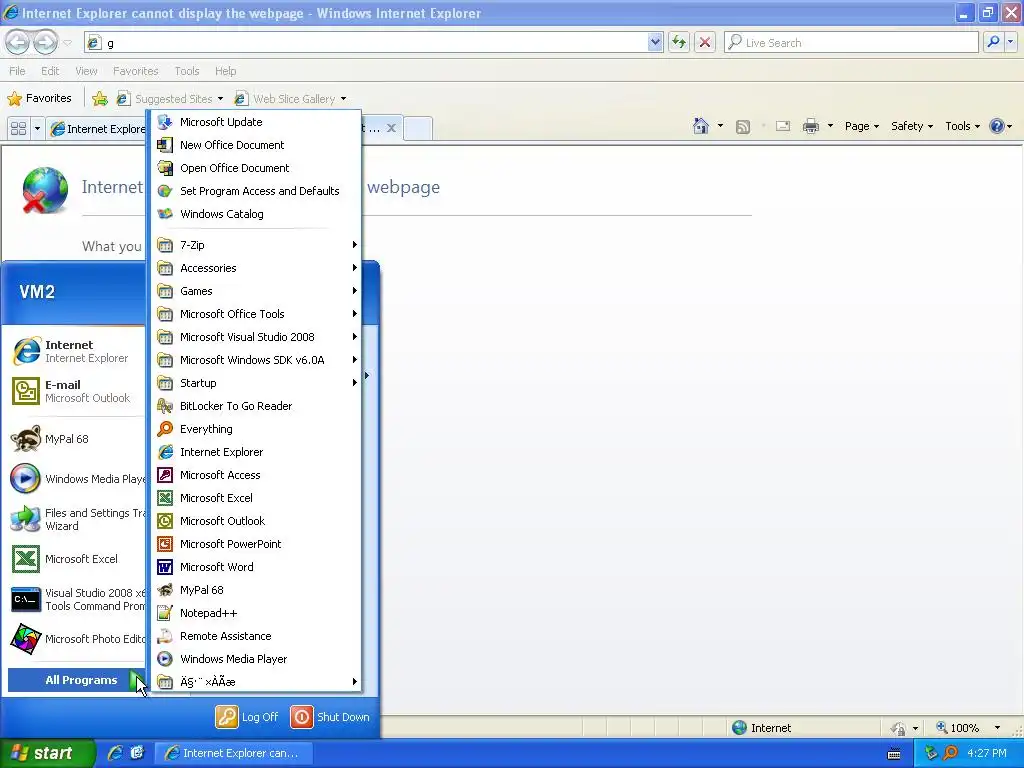This screenshot has width=1024, height=768.
Task: Open the Help menu
Action: click(x=225, y=71)
